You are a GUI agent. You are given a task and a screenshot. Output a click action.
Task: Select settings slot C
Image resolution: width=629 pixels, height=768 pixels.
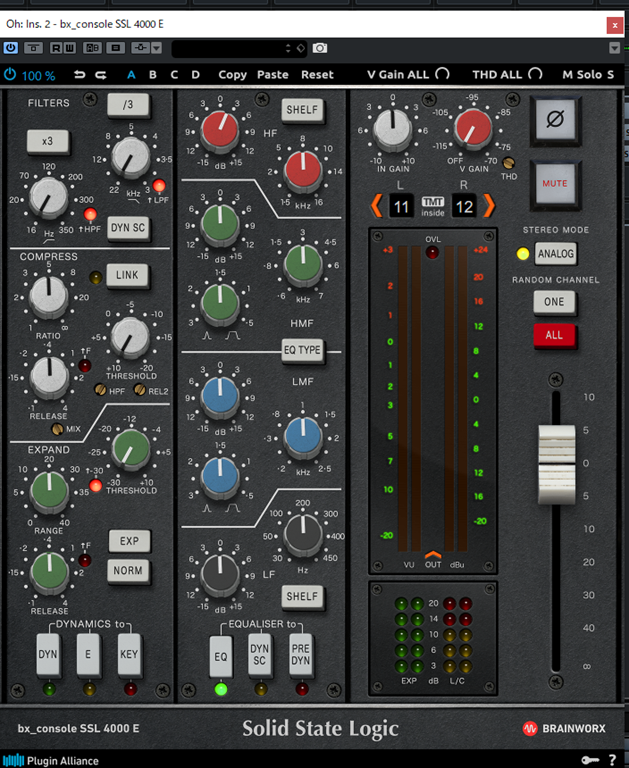coord(174,75)
